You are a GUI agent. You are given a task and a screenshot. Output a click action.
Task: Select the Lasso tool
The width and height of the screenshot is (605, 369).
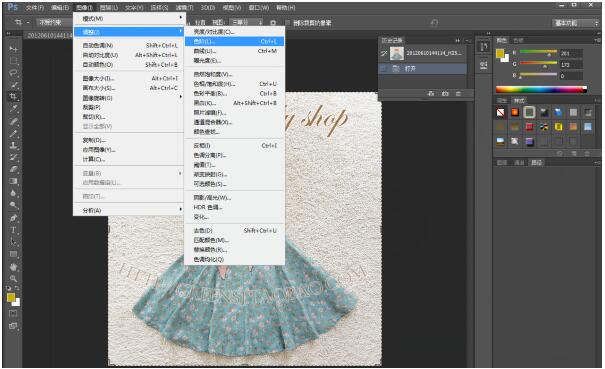[x=14, y=73]
